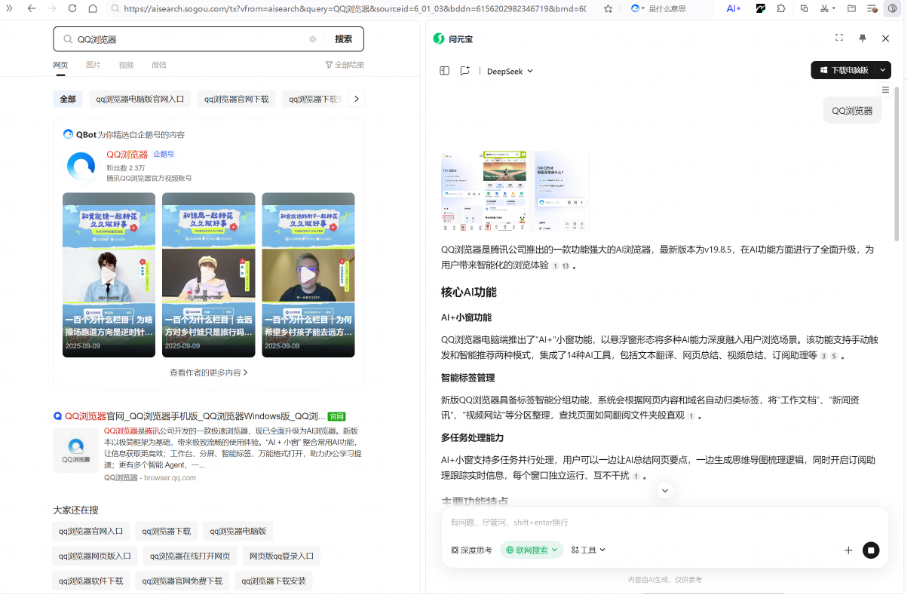Click the chat input field in 问元宝
Viewport: 907px width, 594px height.
coord(640,523)
